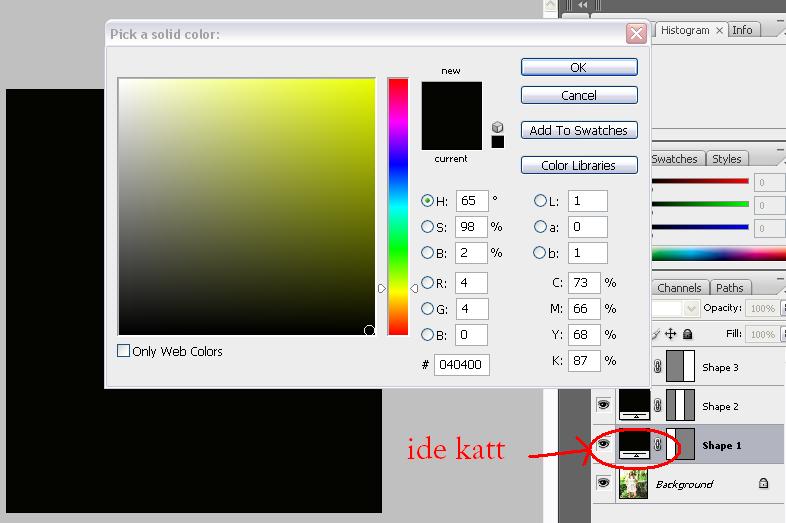Click the hex color code input field
Viewport: 786px width, 523px height.
point(463,365)
